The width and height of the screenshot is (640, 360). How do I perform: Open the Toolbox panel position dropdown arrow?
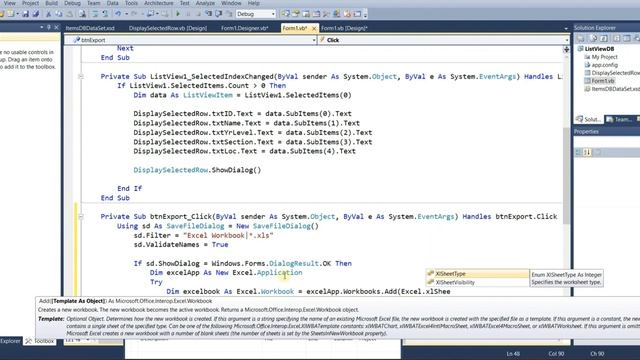42,27
